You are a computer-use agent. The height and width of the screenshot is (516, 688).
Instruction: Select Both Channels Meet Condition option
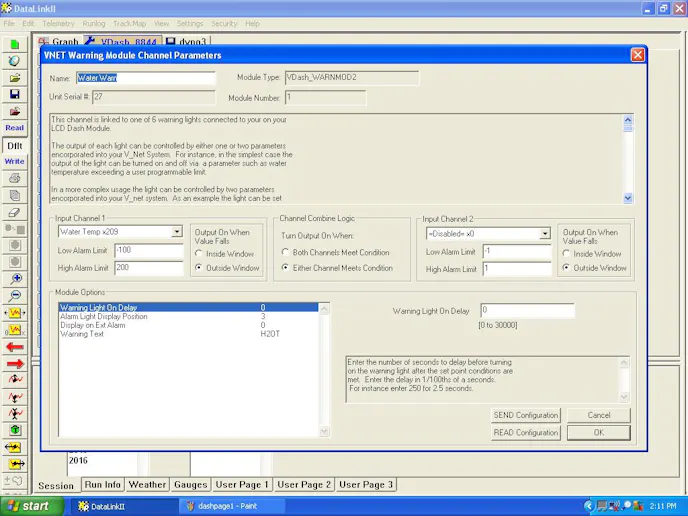(285, 252)
